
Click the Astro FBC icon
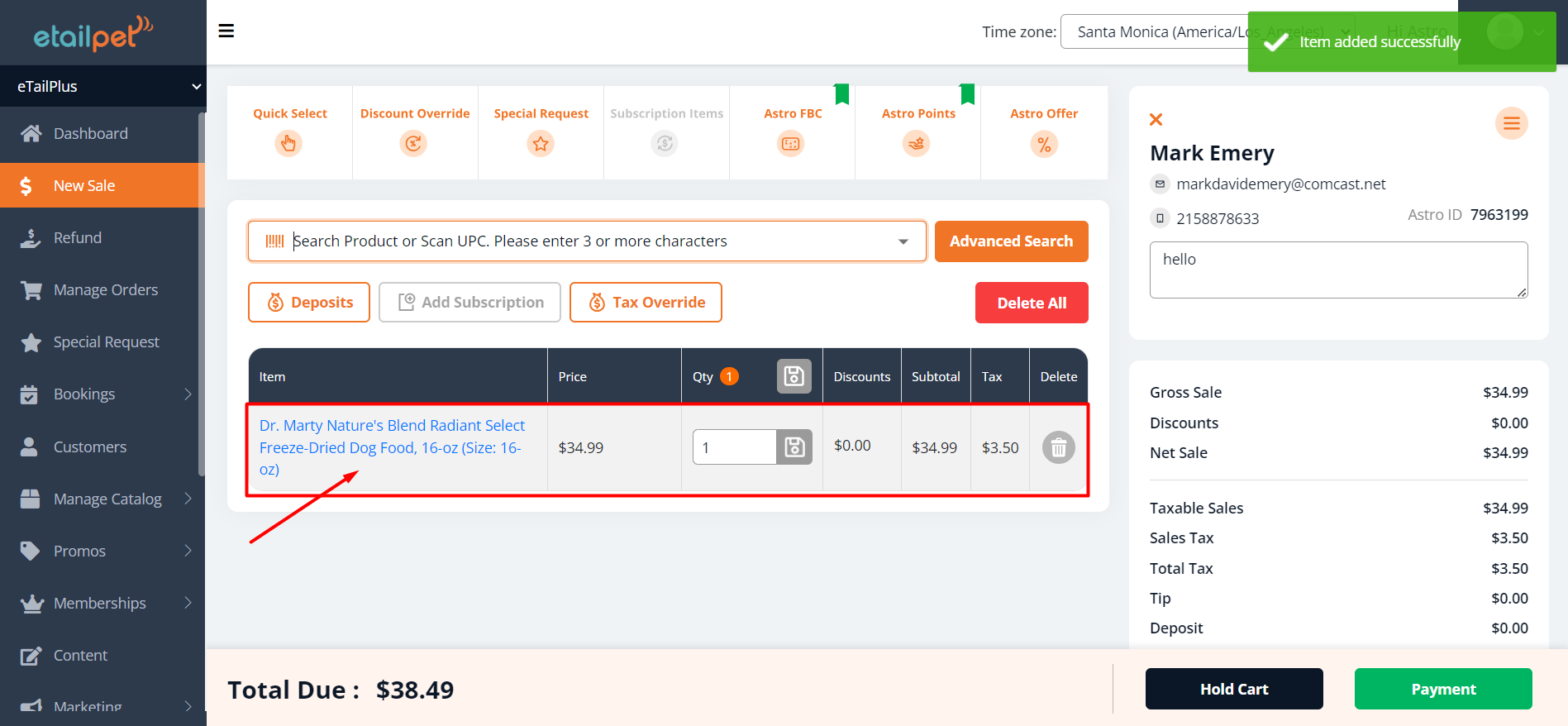pos(791,144)
